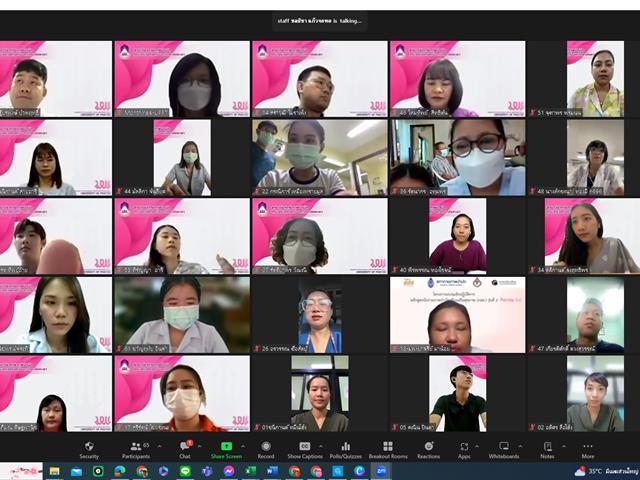This screenshot has height=480, width=640.
Task: Expand the arrow next to Chat
Action: (200, 446)
